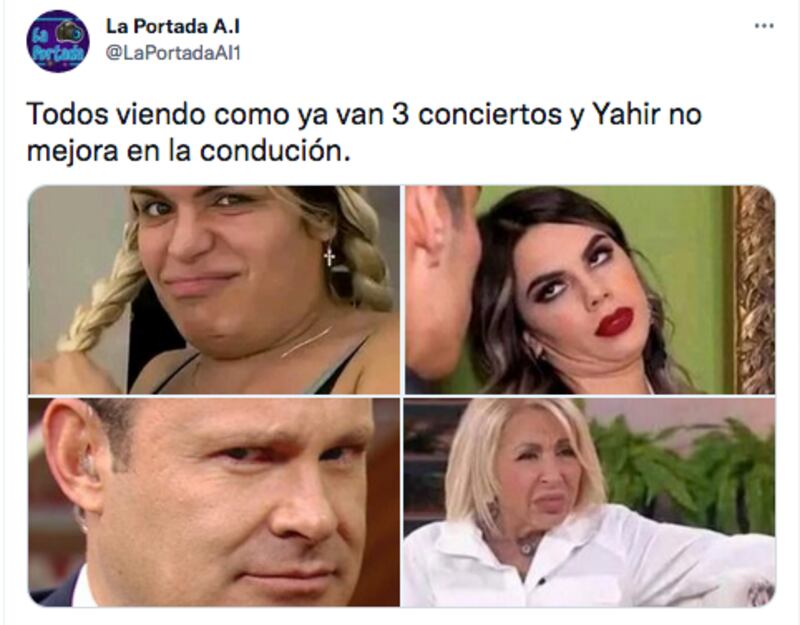The width and height of the screenshot is (800, 625).
Task: Click the camera graphic inside the profile avatar
Action: pos(70,32)
